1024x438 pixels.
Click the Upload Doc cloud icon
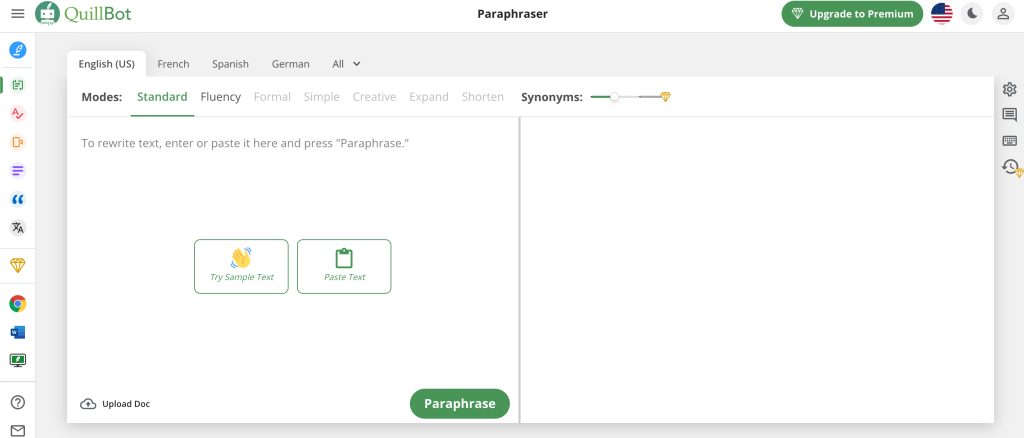(88, 404)
